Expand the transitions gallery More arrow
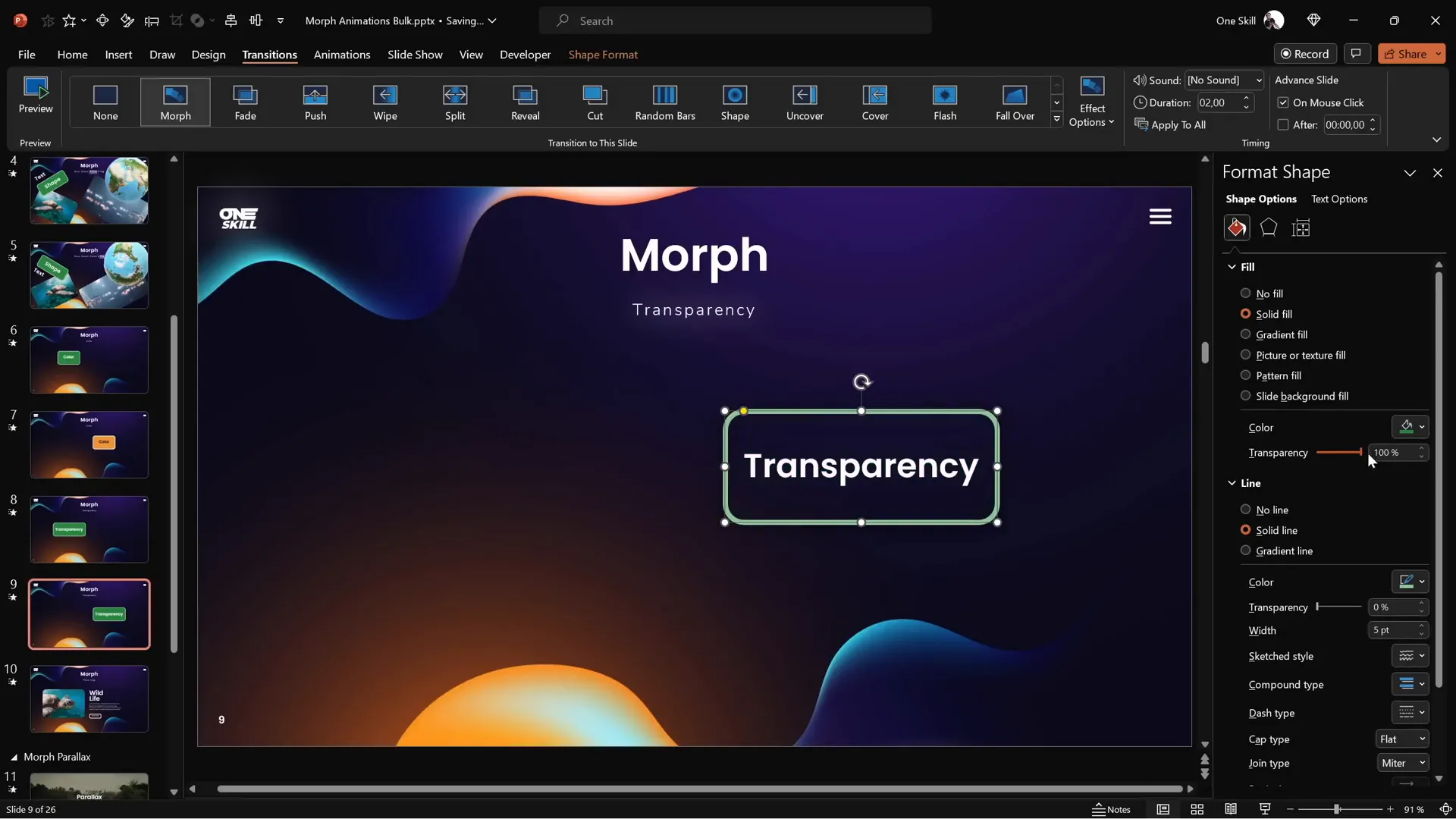Viewport: 1456px width, 819px height. 1056,118
